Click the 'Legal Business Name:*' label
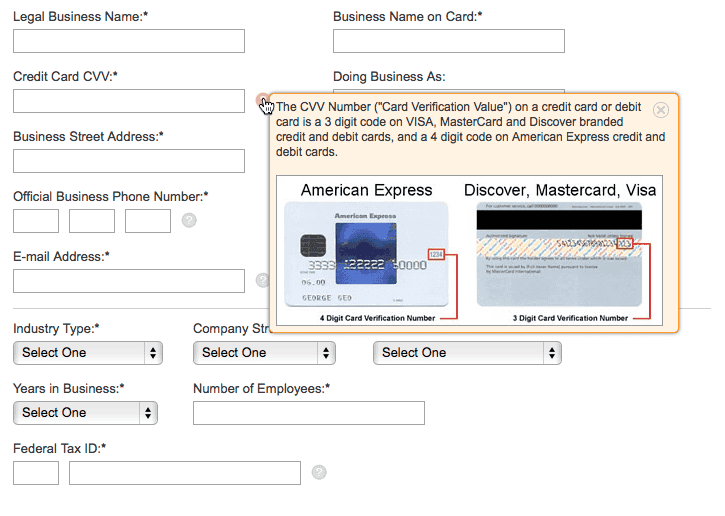The height and width of the screenshot is (516, 725). (80, 17)
